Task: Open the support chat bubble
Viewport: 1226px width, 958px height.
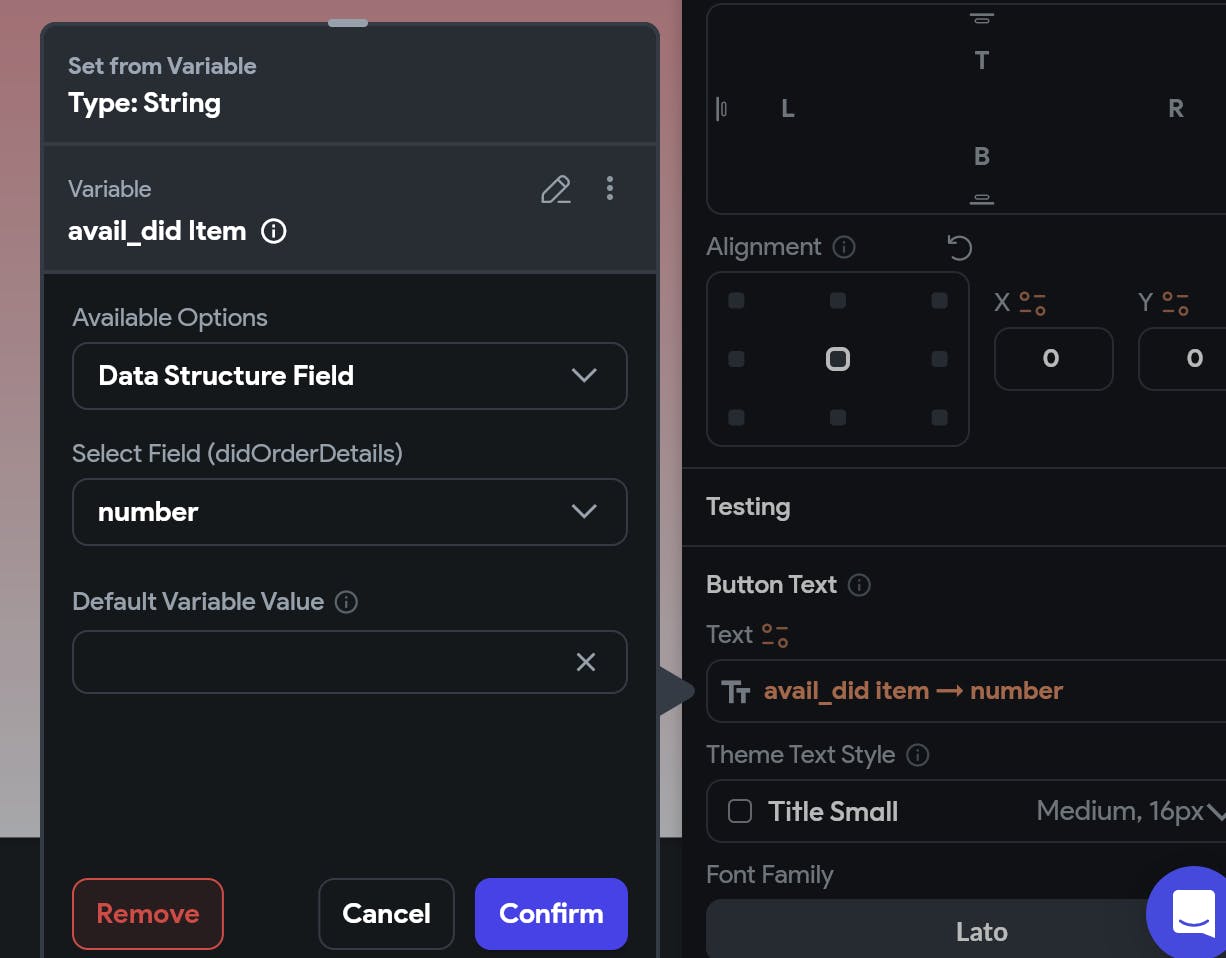Action: point(1192,912)
